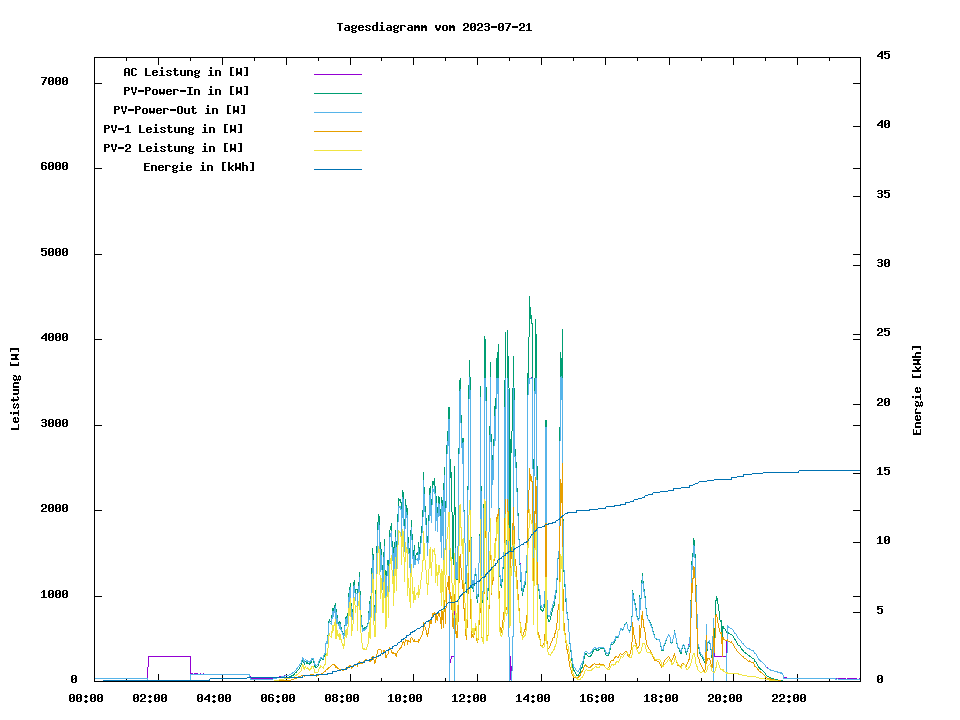Click the 7000 value on the left axis

click(54, 81)
